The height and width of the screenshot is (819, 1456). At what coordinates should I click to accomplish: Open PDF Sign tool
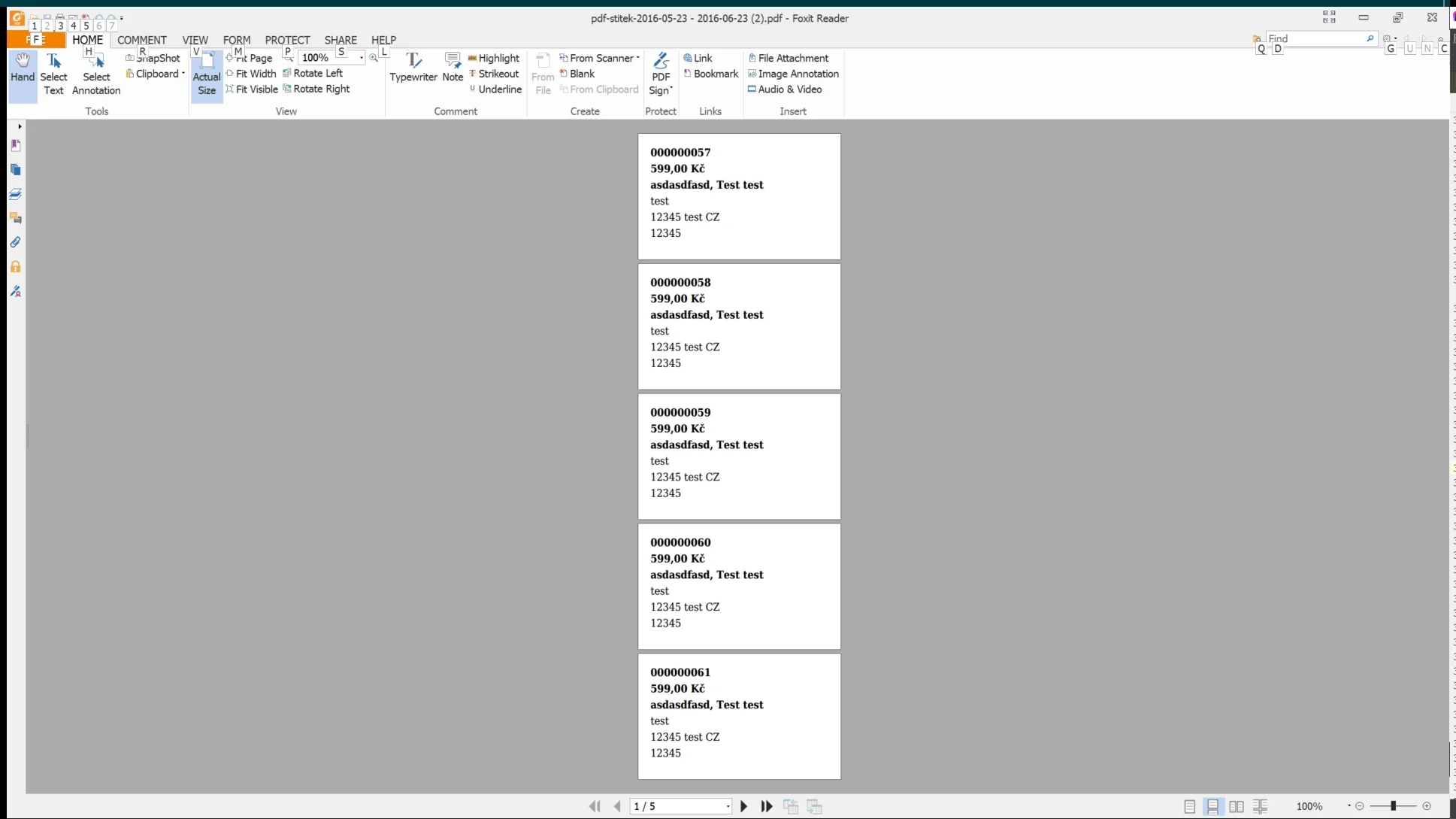tap(661, 74)
